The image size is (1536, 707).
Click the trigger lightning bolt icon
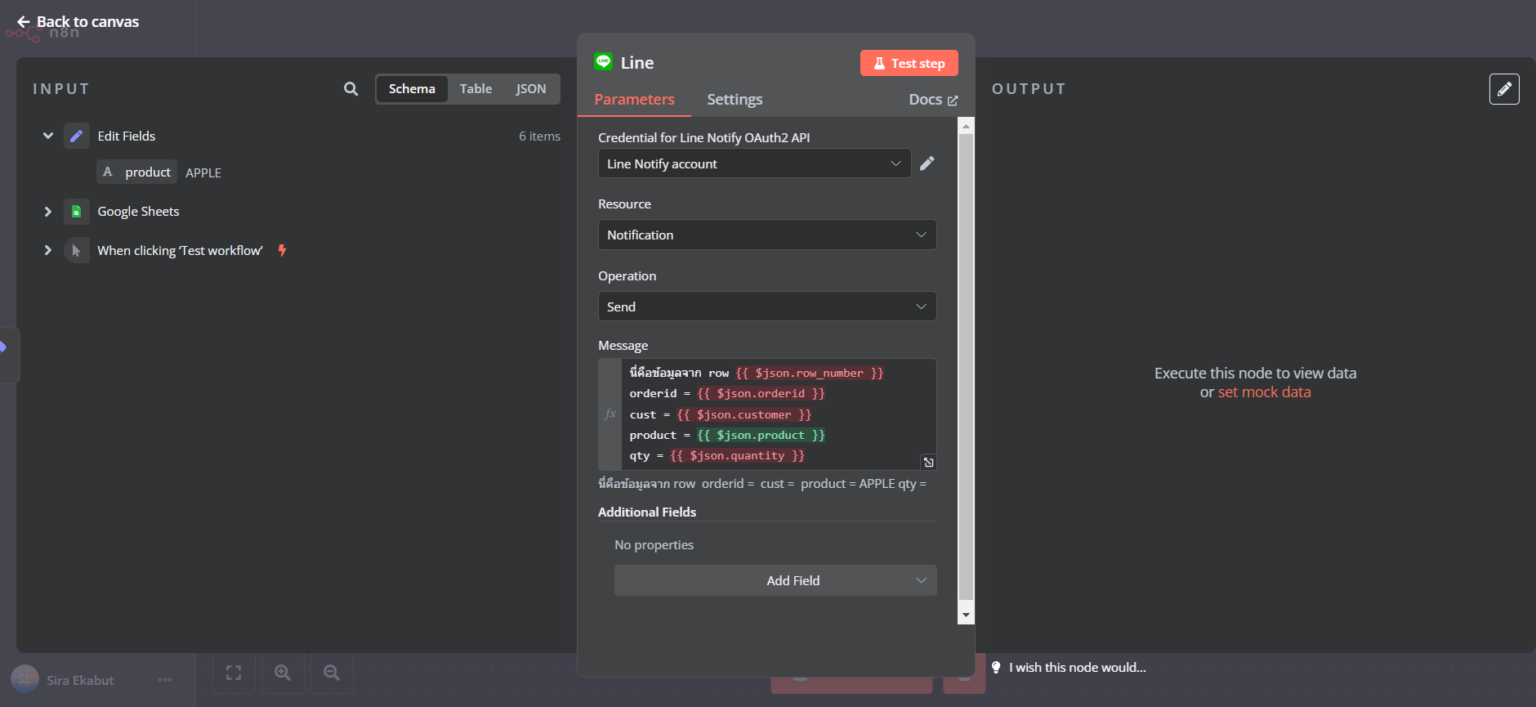coord(282,250)
